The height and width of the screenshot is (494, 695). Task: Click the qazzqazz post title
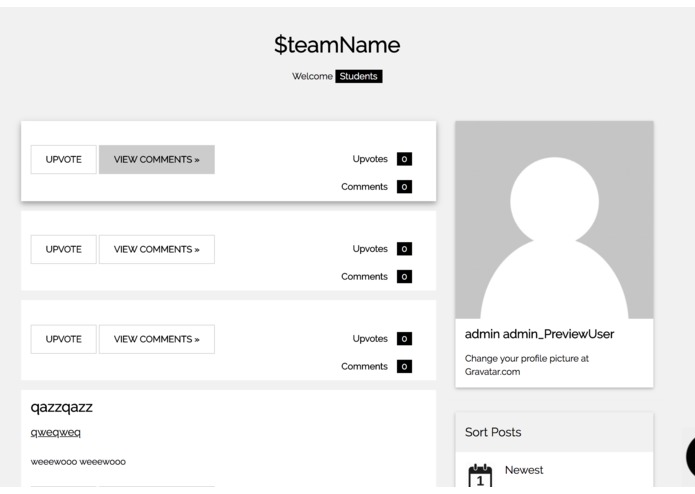62,407
